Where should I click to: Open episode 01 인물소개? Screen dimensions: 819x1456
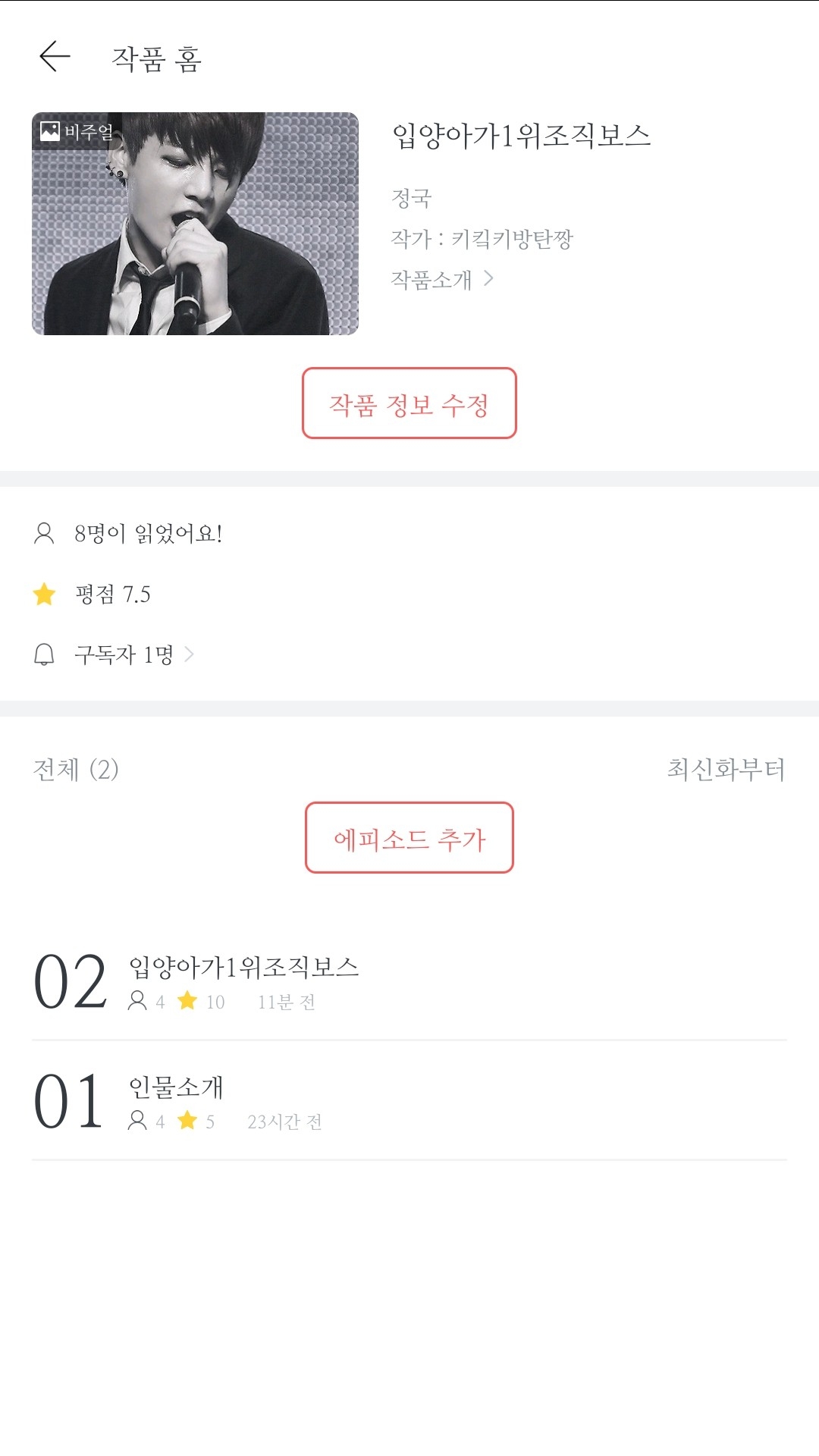point(176,1087)
